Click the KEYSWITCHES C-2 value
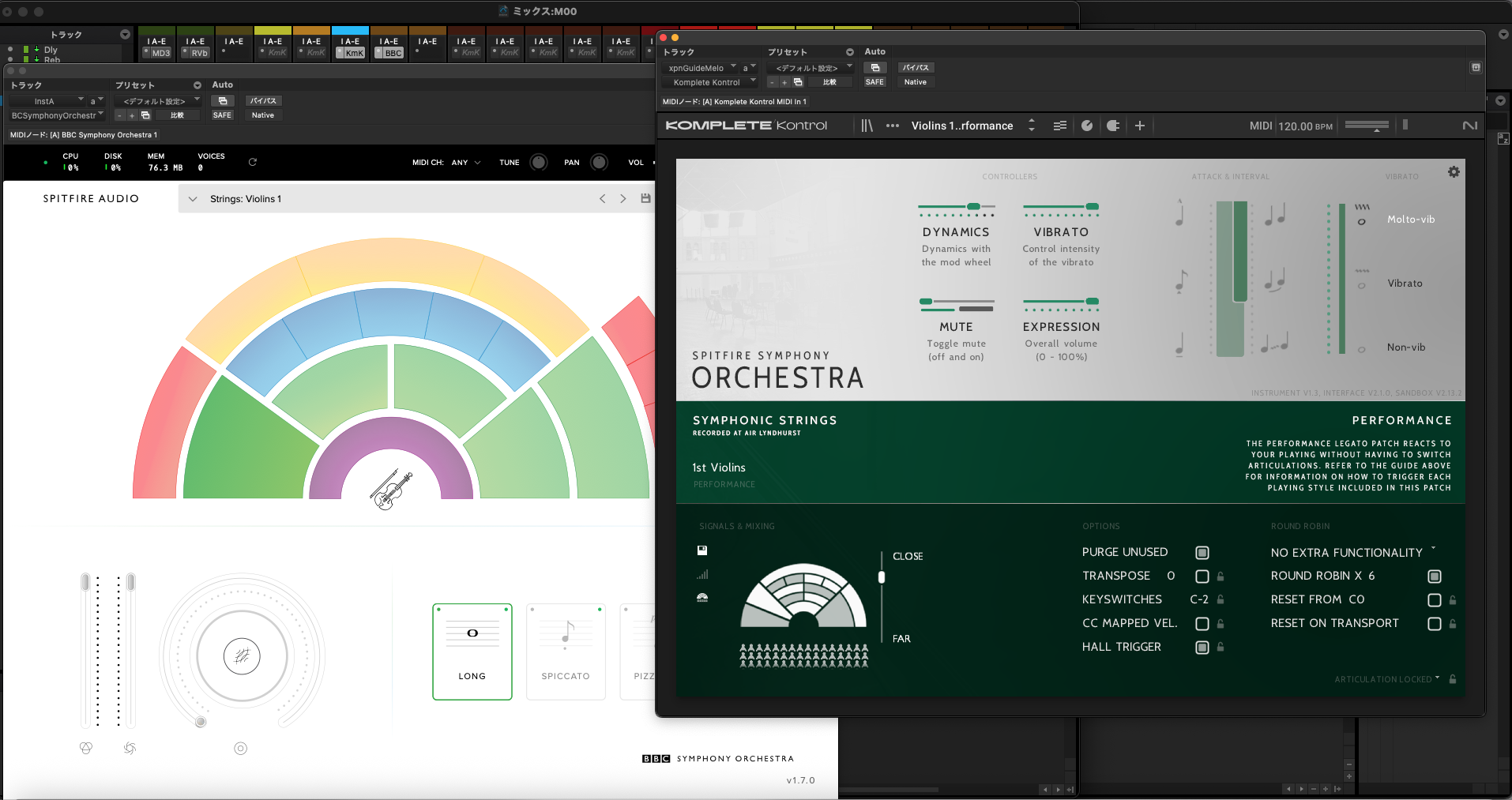This screenshot has width=1512, height=800. pos(1198,599)
